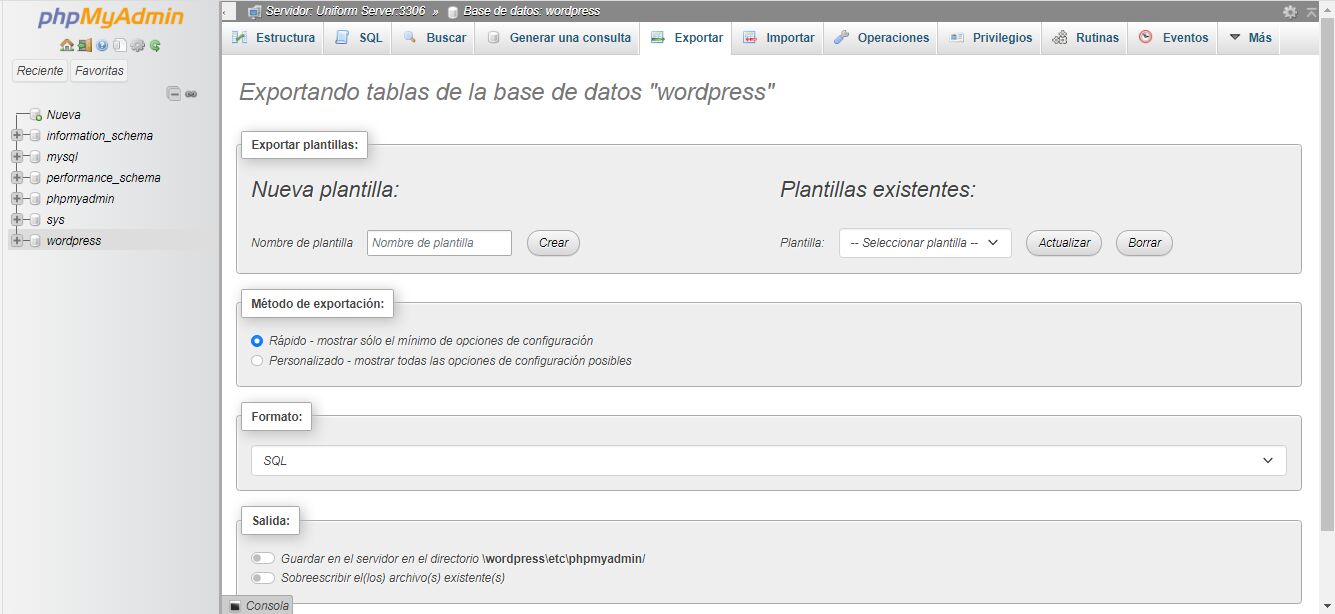Open the Formato dropdown showing SQL

coord(770,460)
